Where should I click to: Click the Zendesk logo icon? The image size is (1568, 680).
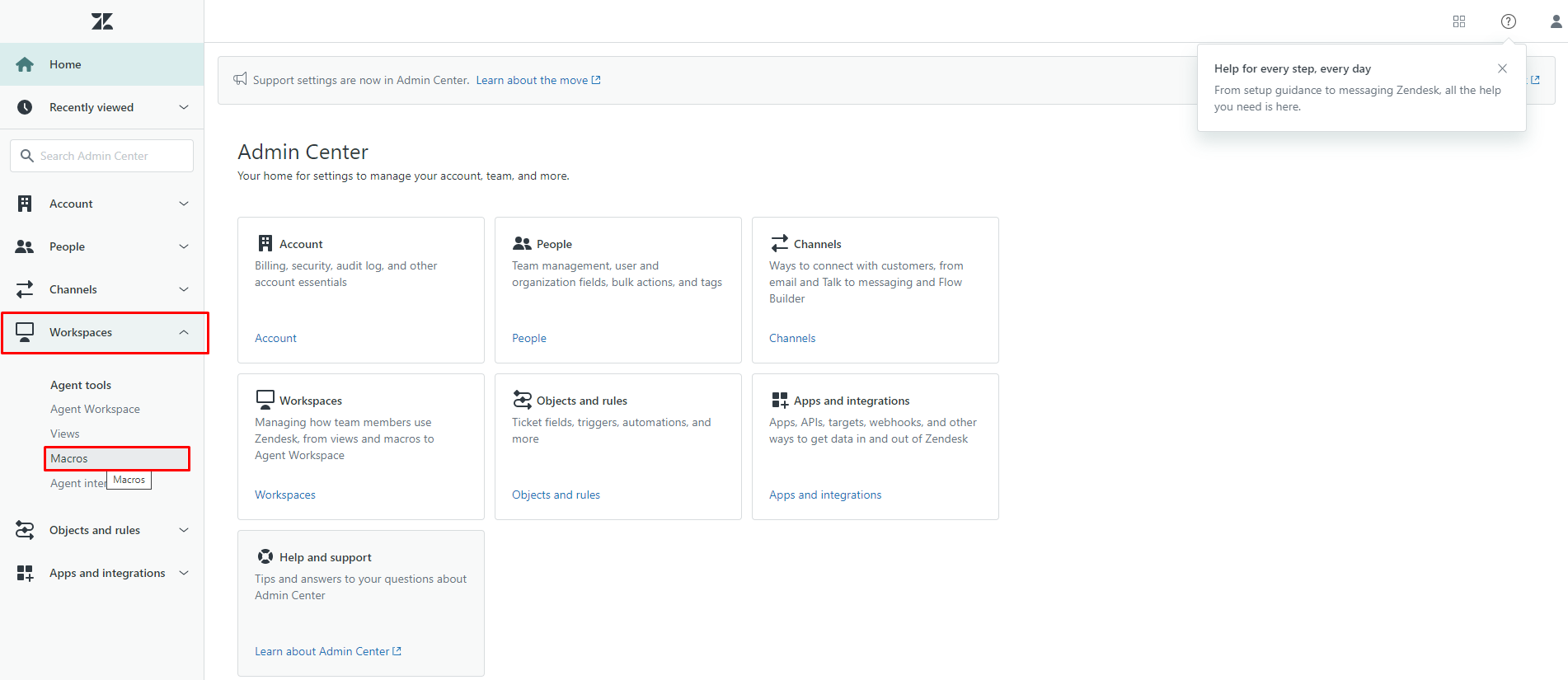pyautogui.click(x=102, y=21)
